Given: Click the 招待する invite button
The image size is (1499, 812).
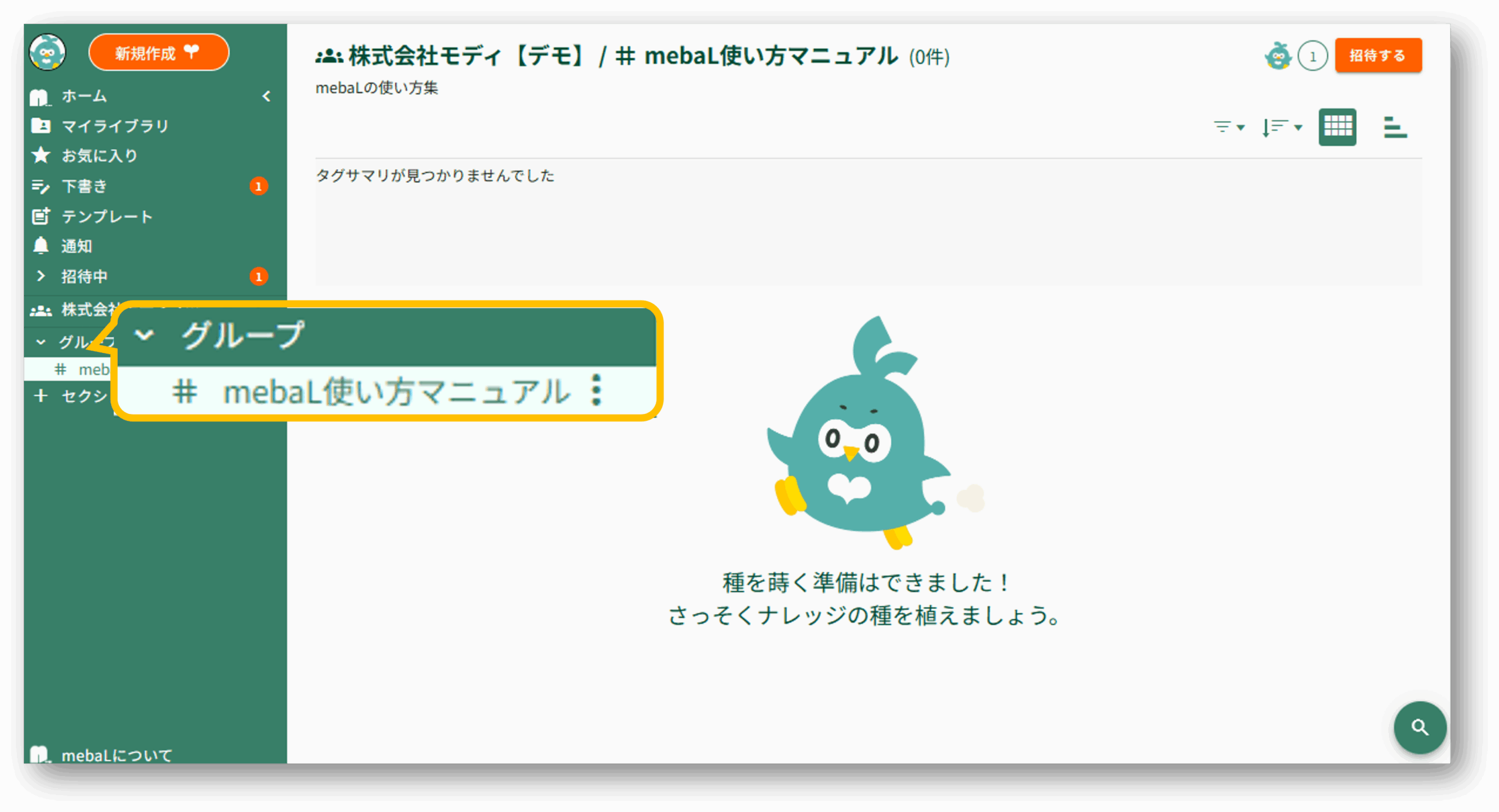Looking at the screenshot, I should click(1378, 55).
